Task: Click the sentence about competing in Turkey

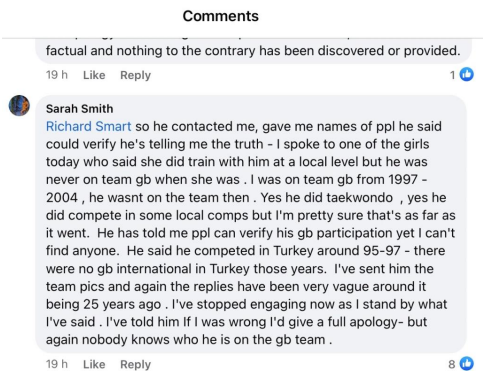Action: 263,251
